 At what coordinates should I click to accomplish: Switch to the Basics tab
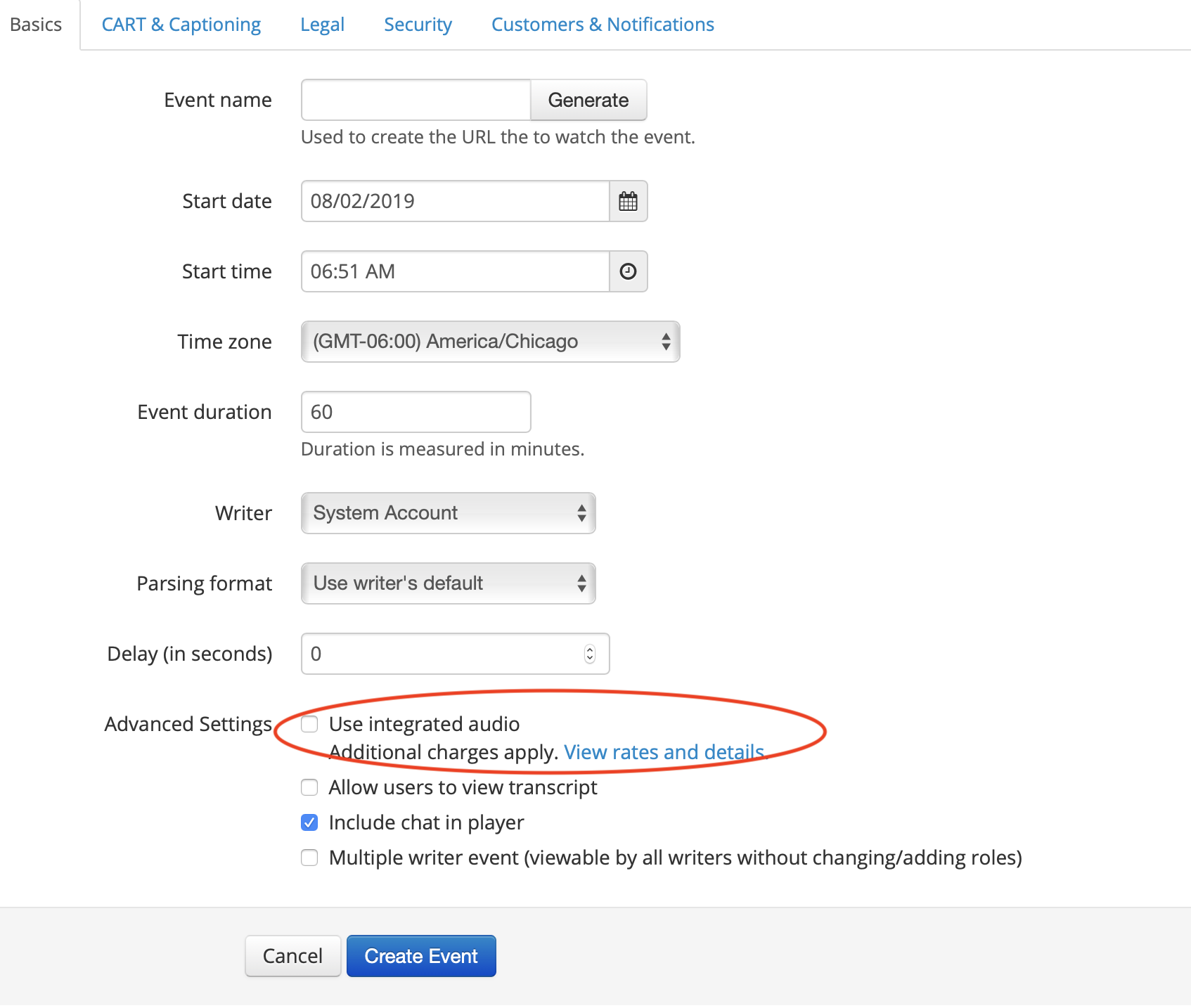[x=36, y=25]
